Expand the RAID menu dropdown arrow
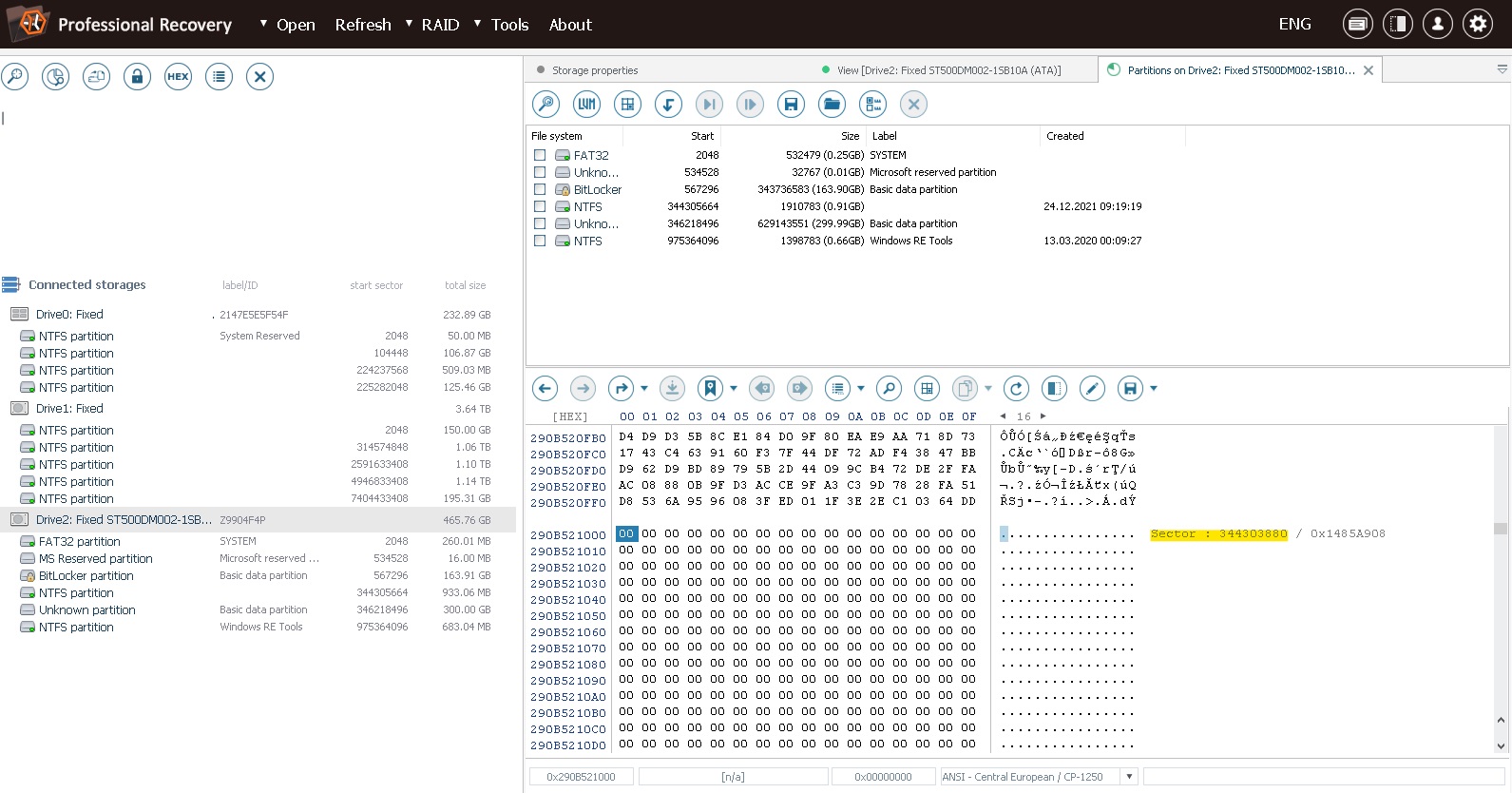 point(409,24)
